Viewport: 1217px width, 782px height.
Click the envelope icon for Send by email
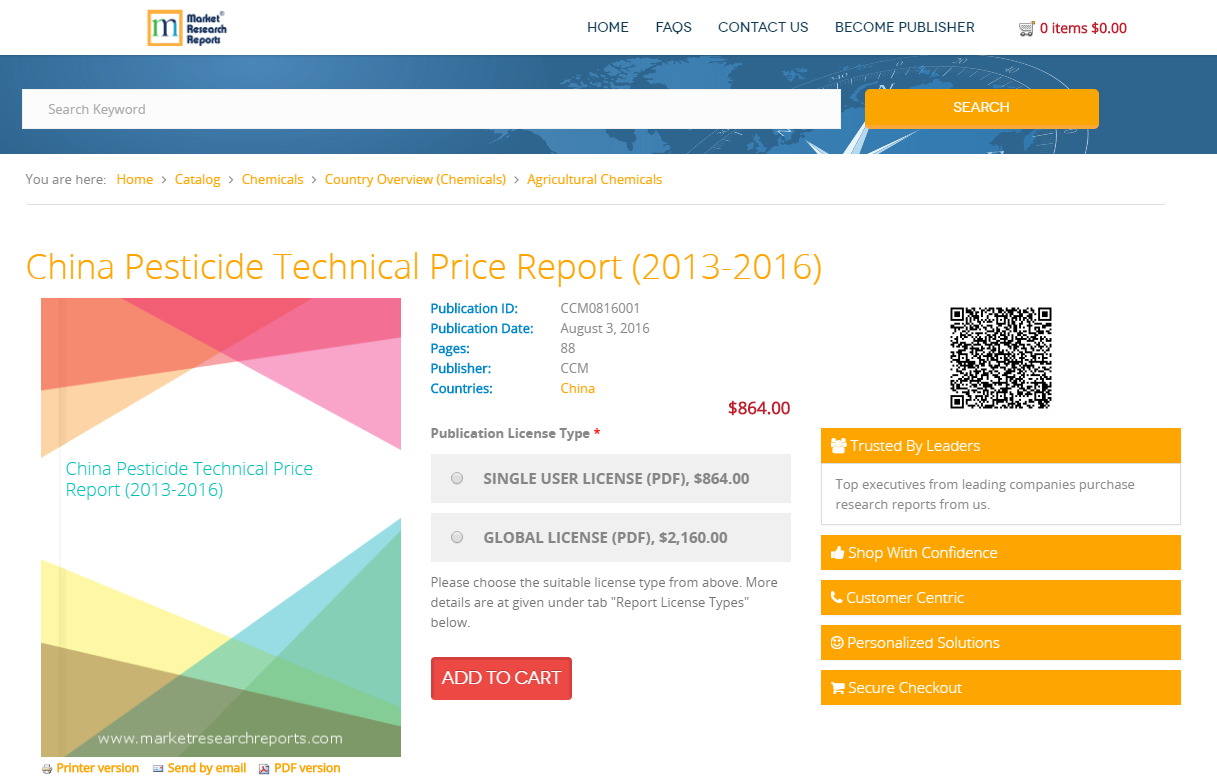tap(158, 769)
